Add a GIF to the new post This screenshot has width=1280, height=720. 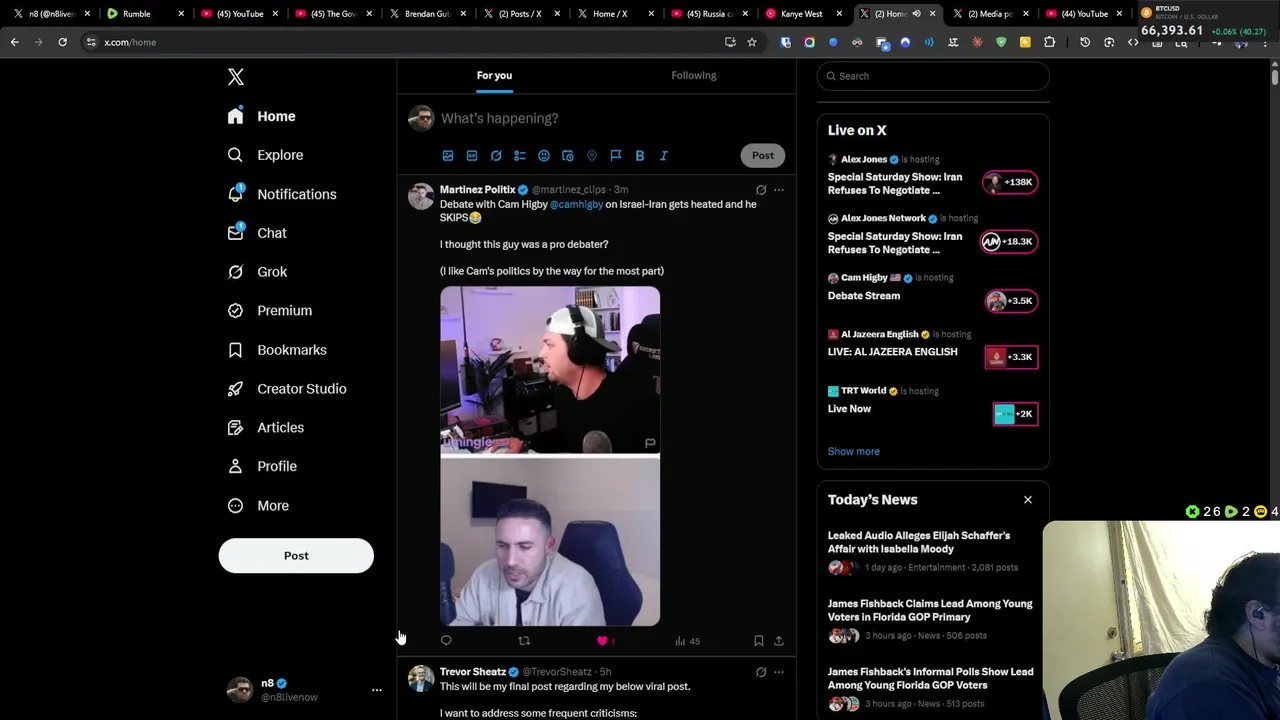click(472, 156)
